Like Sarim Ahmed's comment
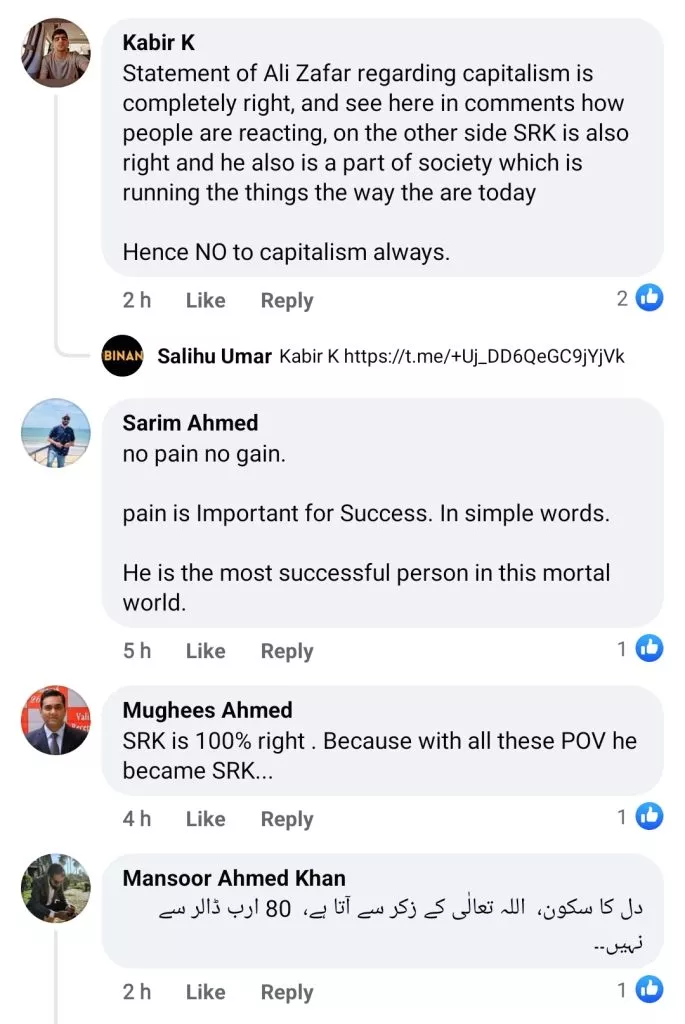 coord(205,651)
